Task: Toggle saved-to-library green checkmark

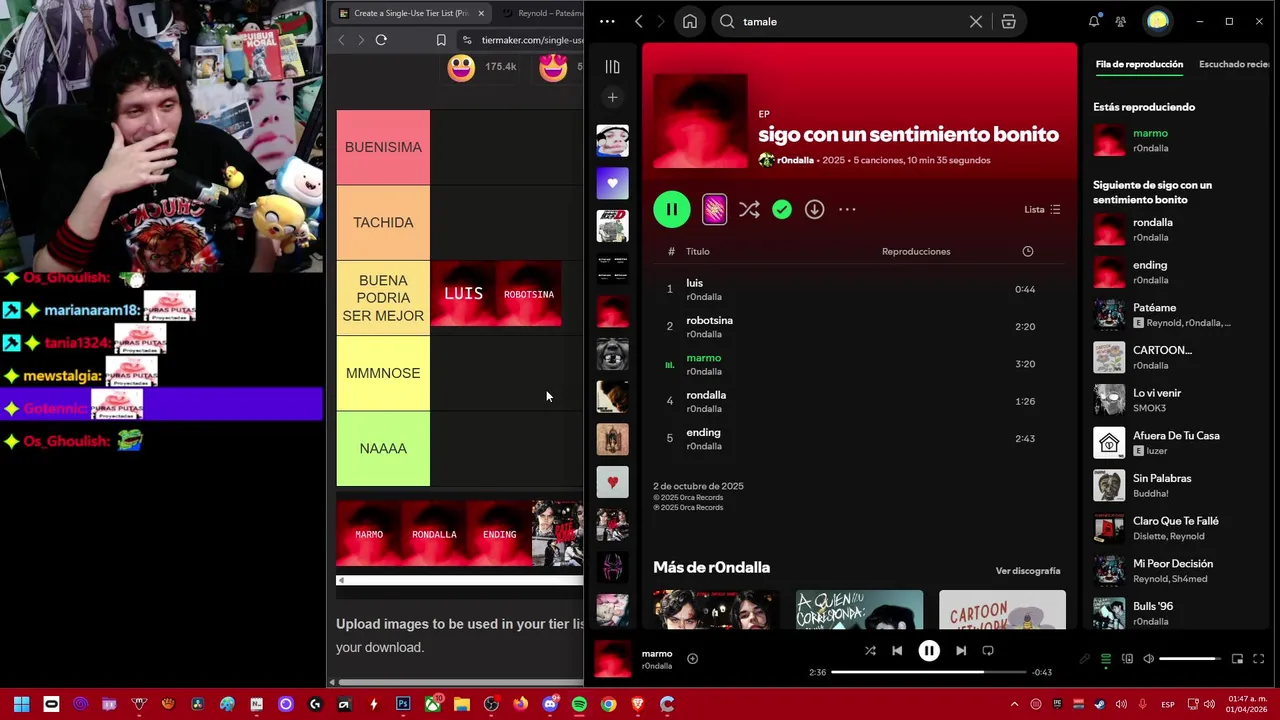Action: 782,209
